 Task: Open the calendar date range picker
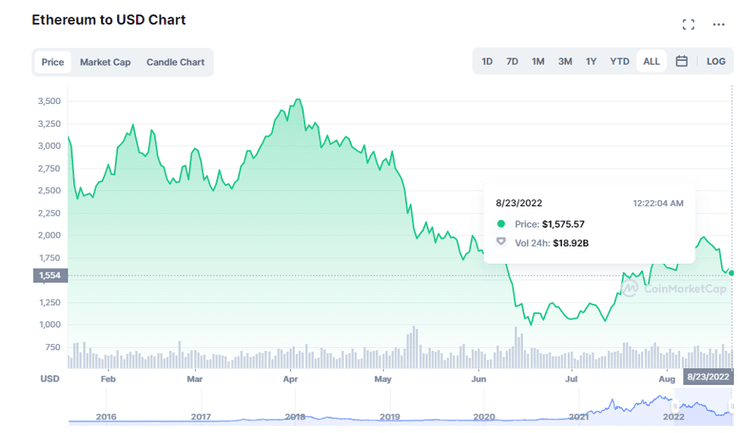pyautogui.click(x=681, y=61)
